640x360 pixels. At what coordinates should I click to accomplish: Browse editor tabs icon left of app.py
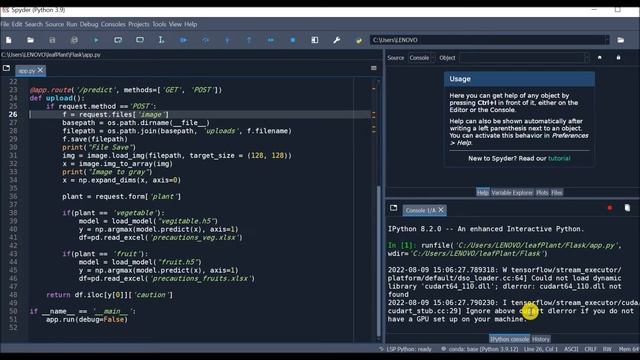pyautogui.click(x=7, y=69)
